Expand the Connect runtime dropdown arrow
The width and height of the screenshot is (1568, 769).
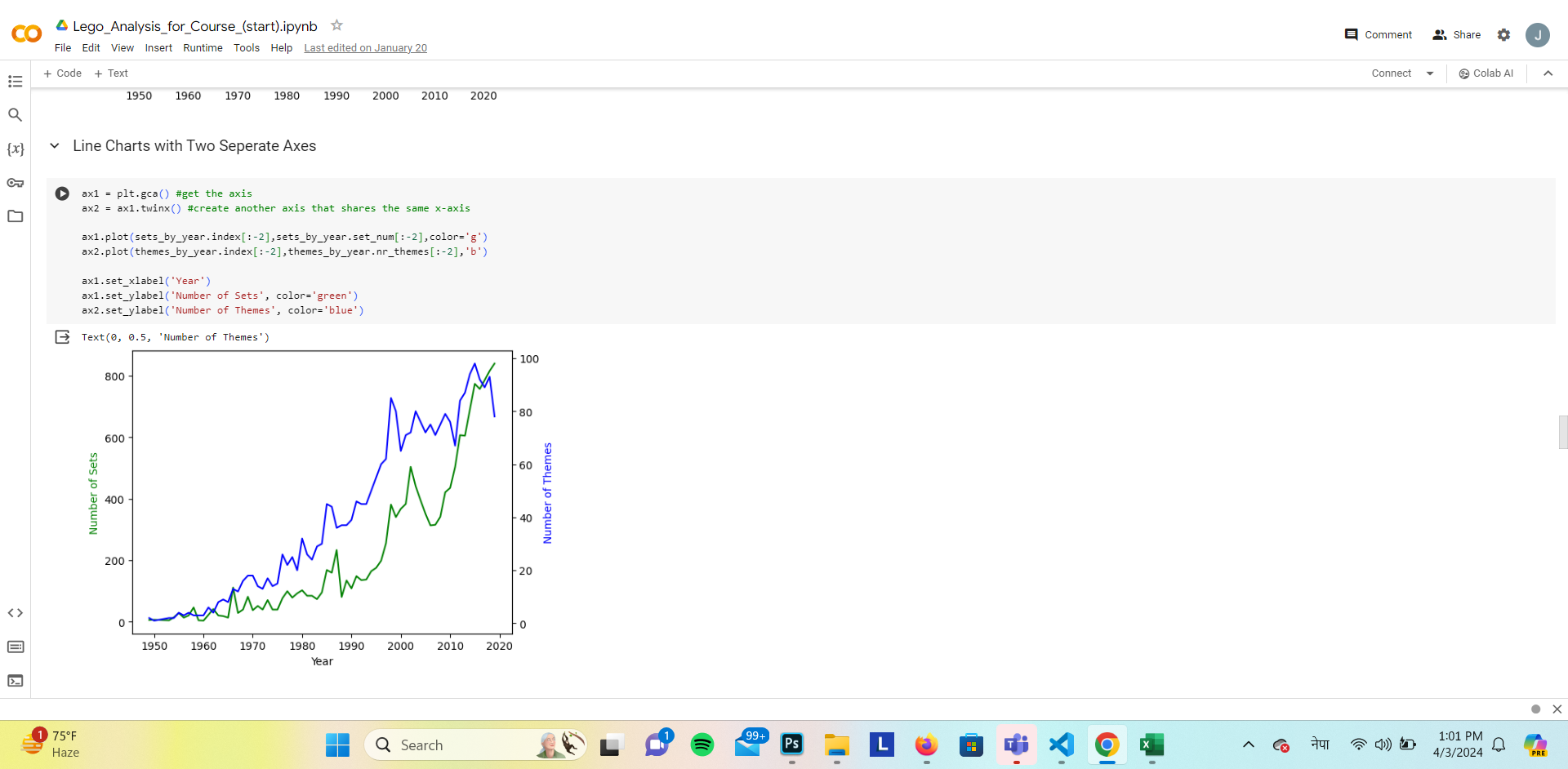click(x=1430, y=73)
